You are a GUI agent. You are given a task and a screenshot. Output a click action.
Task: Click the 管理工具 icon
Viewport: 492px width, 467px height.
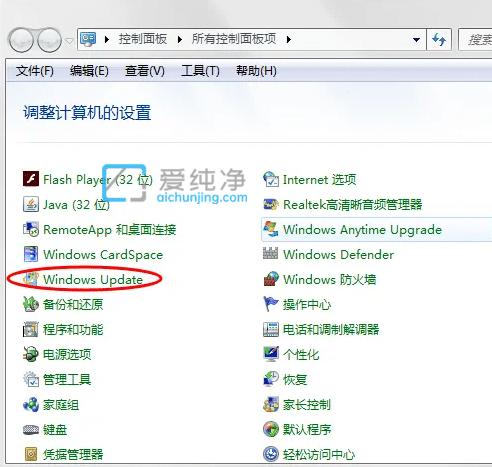click(31, 379)
